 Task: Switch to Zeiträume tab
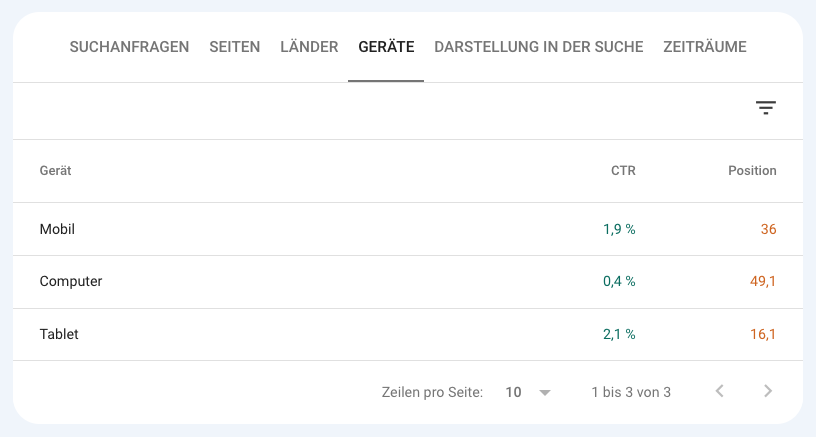pos(705,47)
